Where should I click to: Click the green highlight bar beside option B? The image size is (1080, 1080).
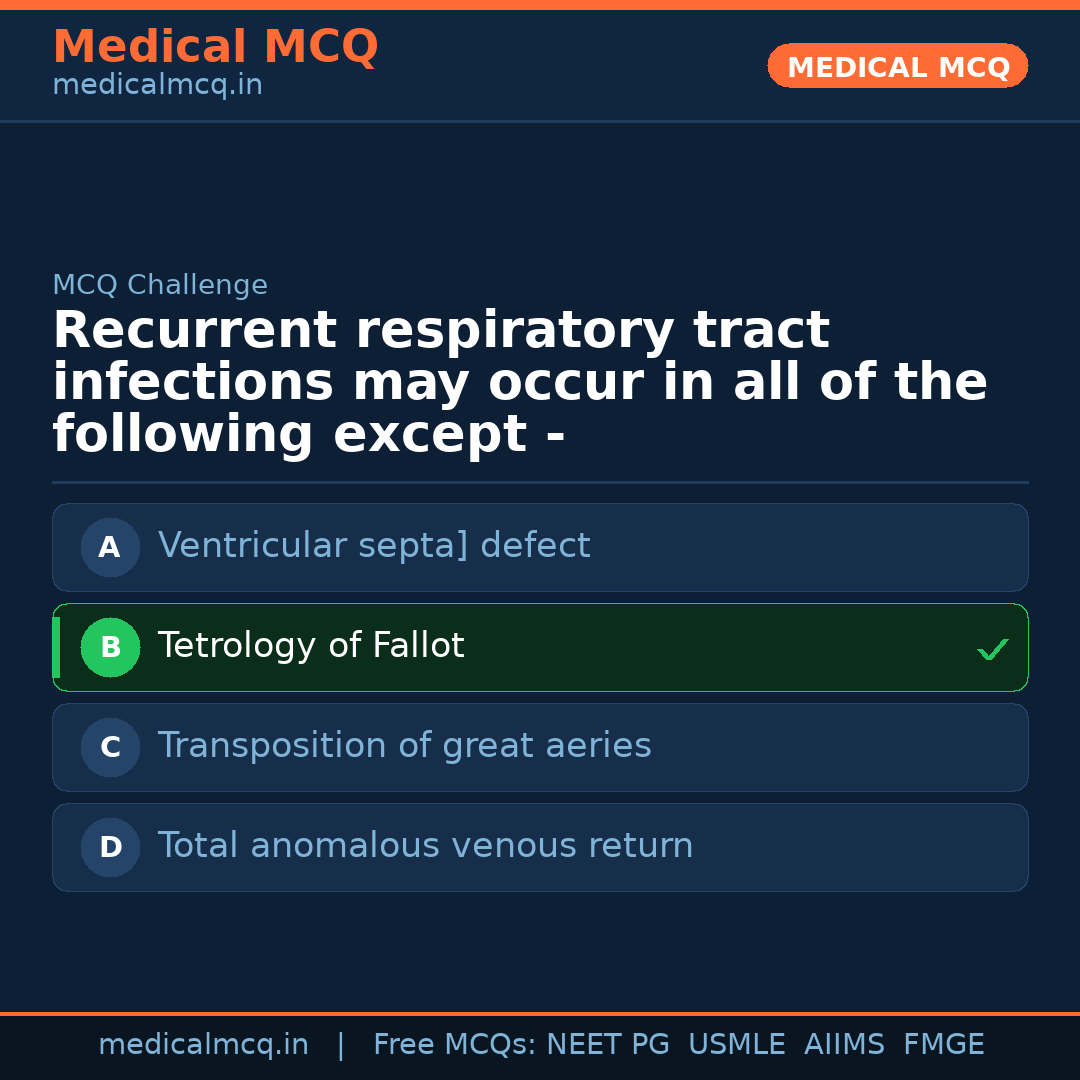[x=56, y=647]
